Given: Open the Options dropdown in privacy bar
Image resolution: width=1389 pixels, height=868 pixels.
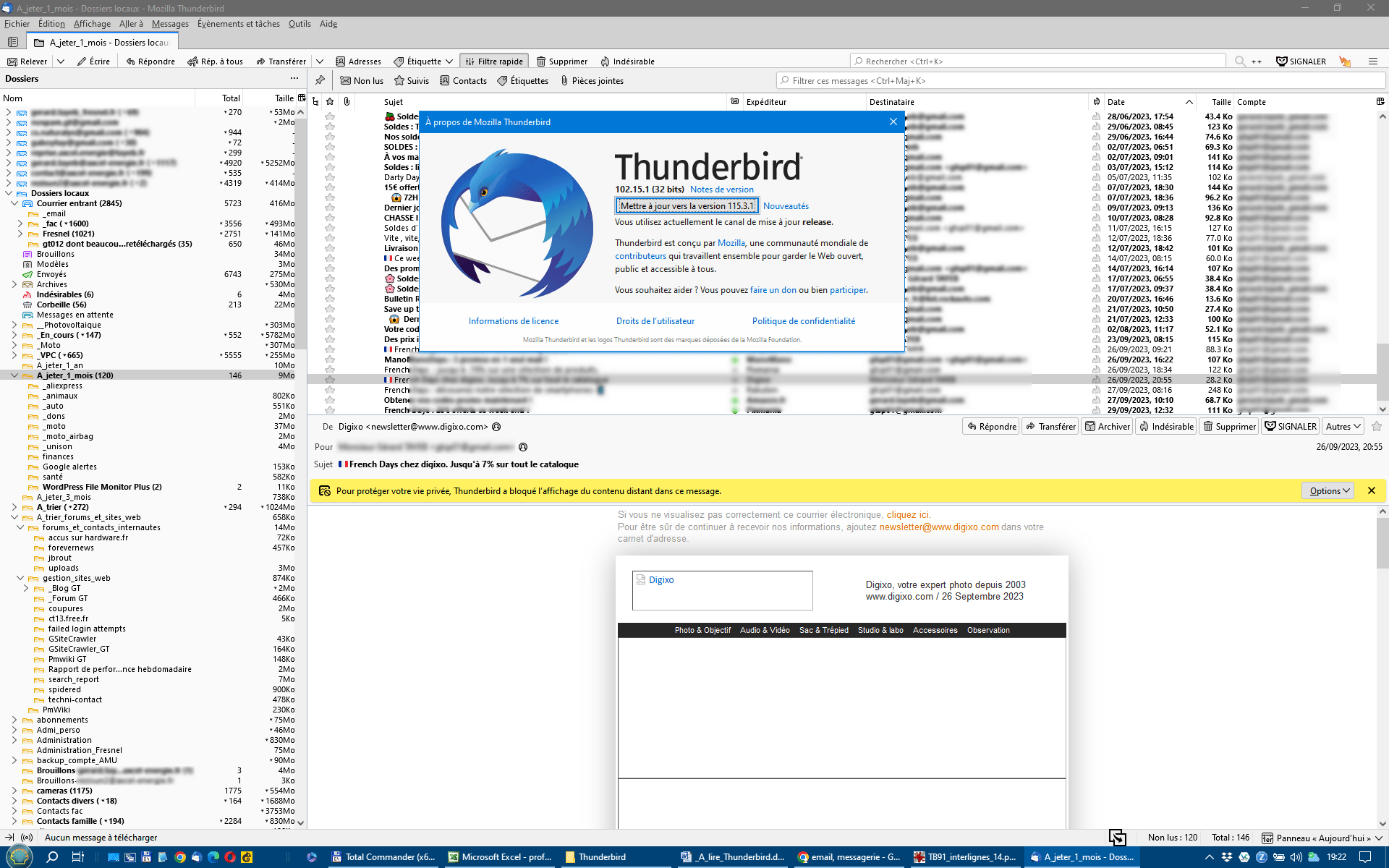Looking at the screenshot, I should (1328, 490).
